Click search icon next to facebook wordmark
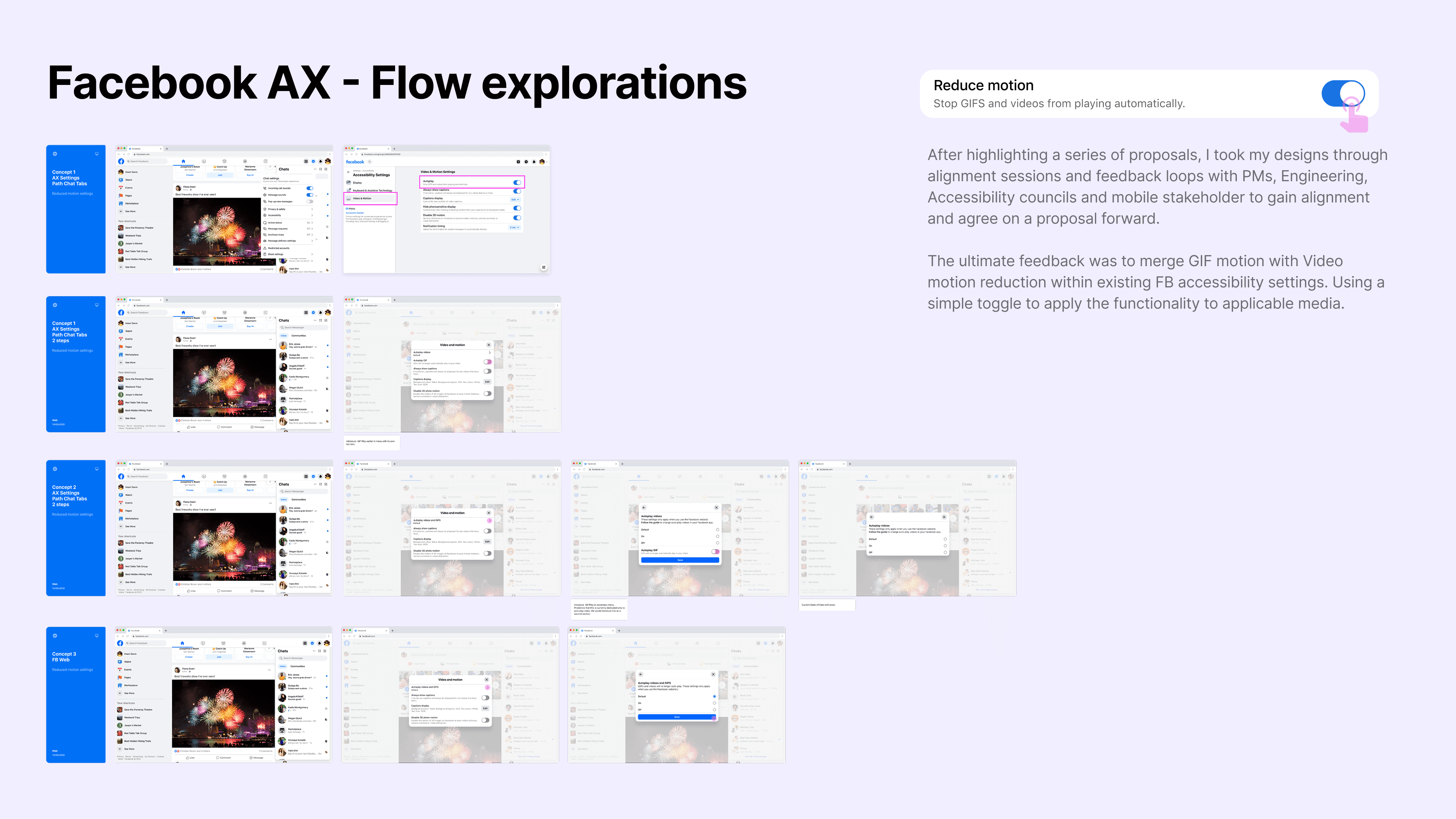This screenshot has width=1456, height=819. click(x=370, y=162)
